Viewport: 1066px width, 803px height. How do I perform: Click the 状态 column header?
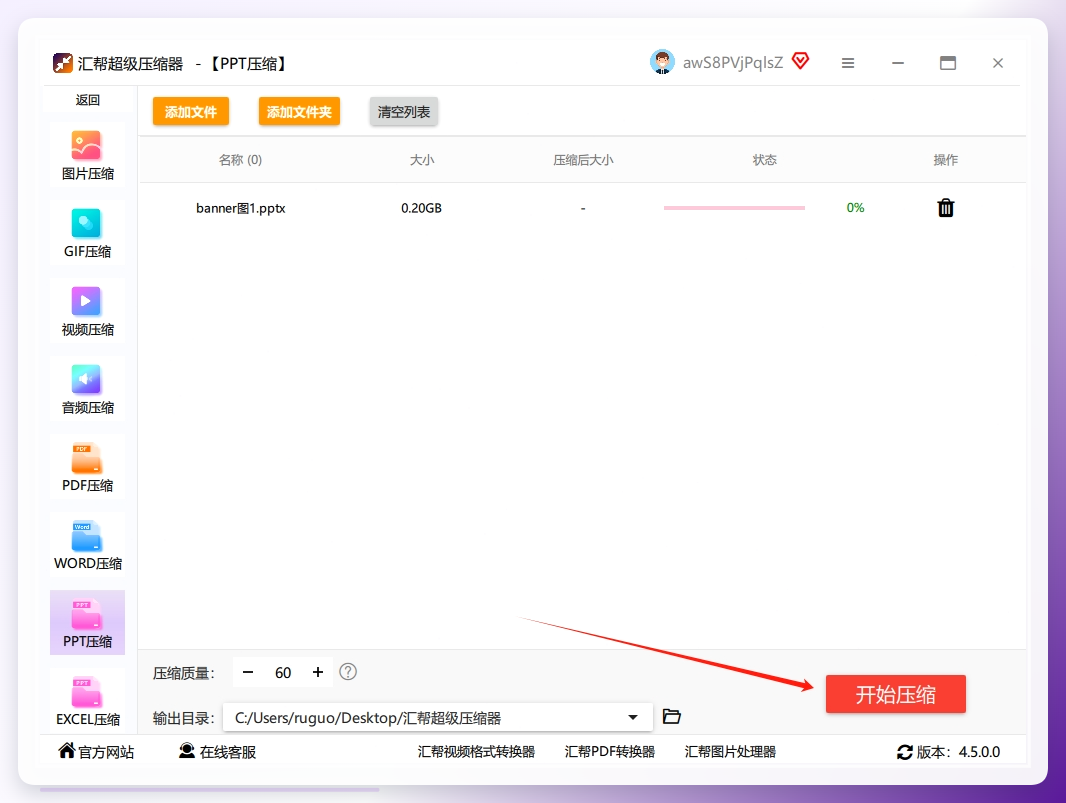point(764,160)
